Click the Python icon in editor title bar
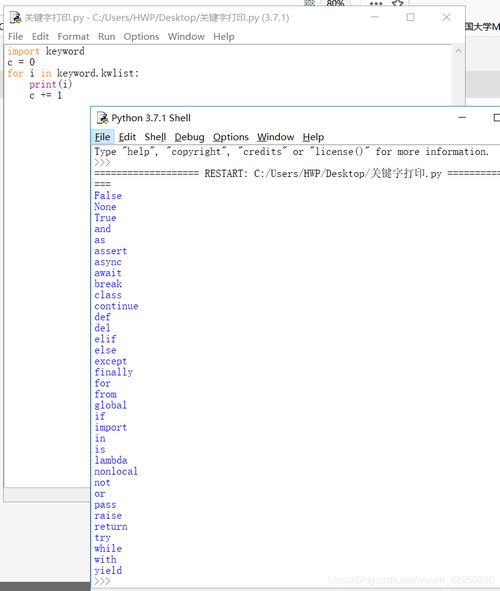The width and height of the screenshot is (500, 591). (15, 18)
